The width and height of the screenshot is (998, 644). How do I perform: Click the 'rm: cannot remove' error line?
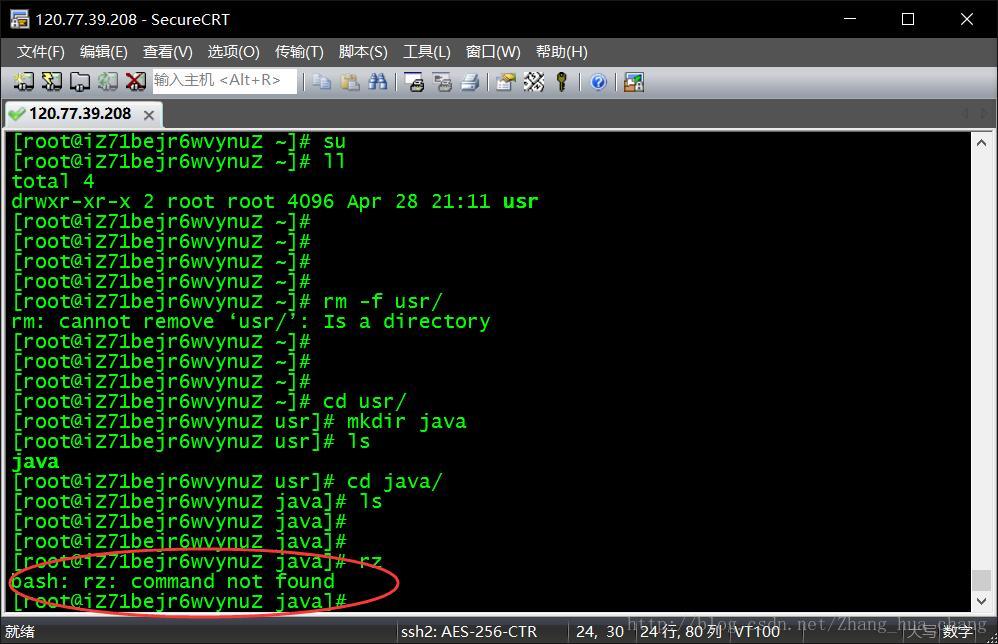coord(251,322)
